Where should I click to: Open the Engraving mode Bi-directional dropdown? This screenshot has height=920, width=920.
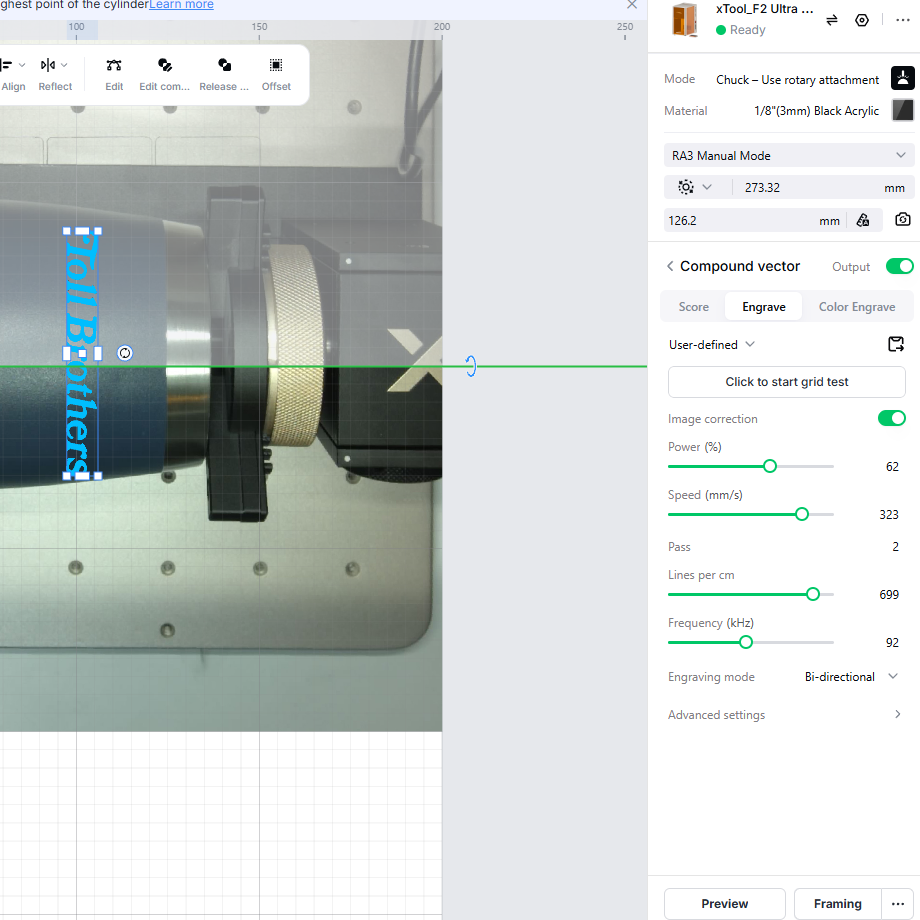point(851,677)
